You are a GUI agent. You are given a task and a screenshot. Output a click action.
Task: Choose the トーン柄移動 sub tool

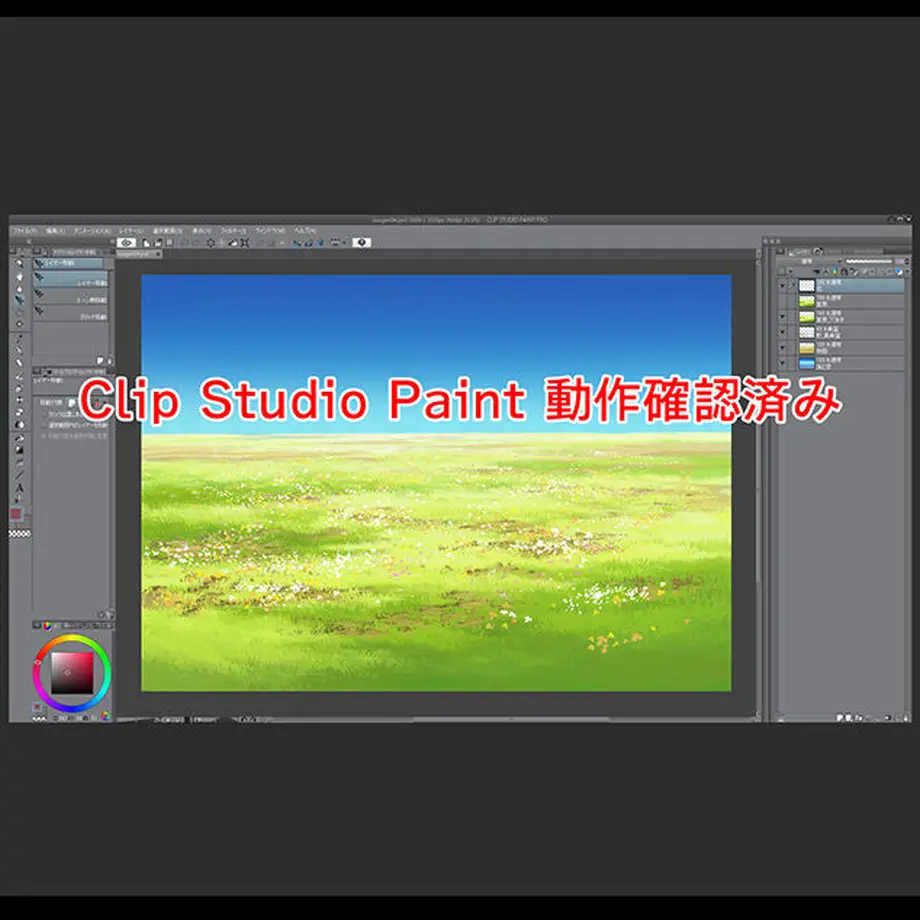pos(70,296)
